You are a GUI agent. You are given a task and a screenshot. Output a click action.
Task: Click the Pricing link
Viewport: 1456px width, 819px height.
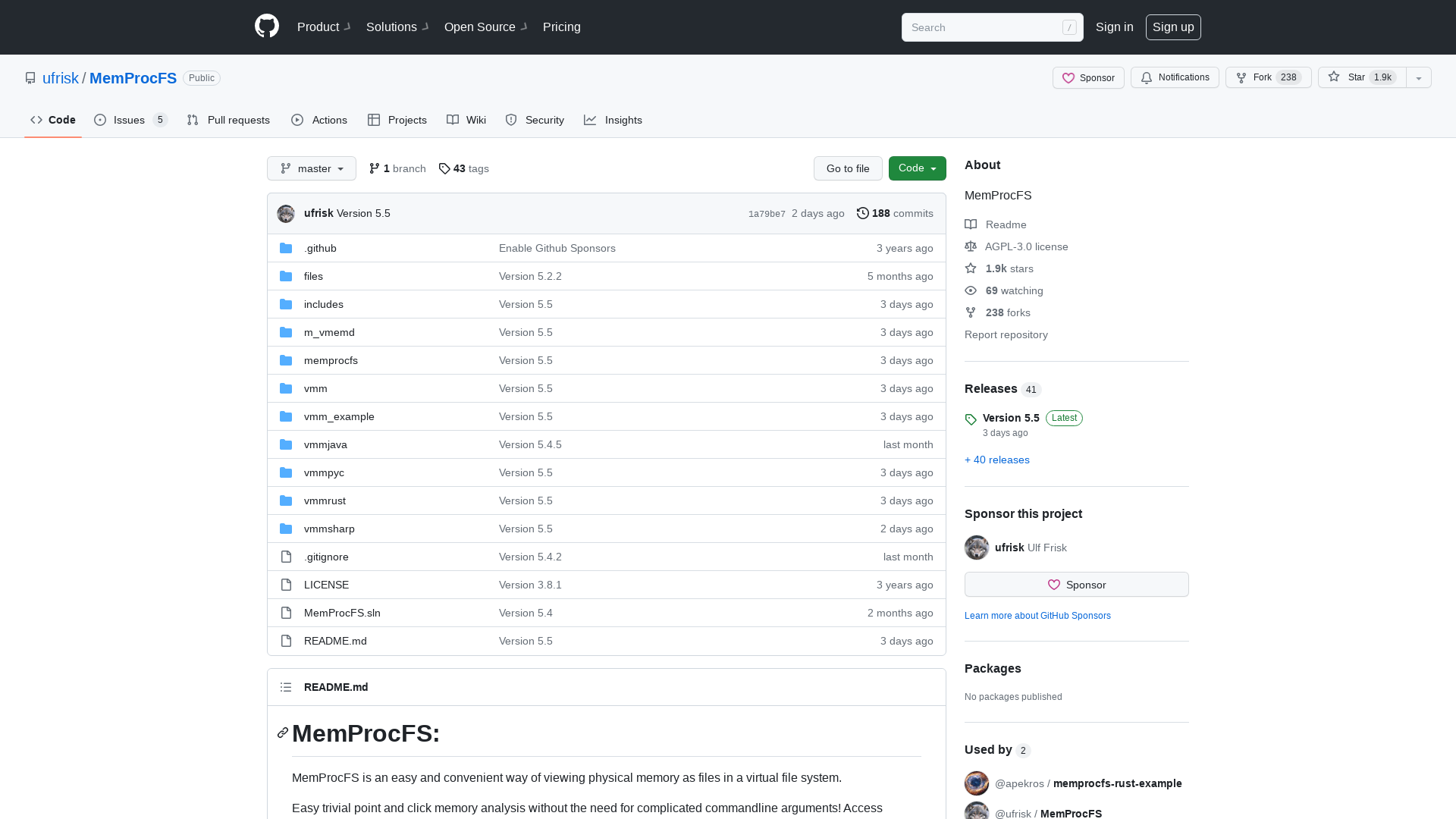point(562,27)
